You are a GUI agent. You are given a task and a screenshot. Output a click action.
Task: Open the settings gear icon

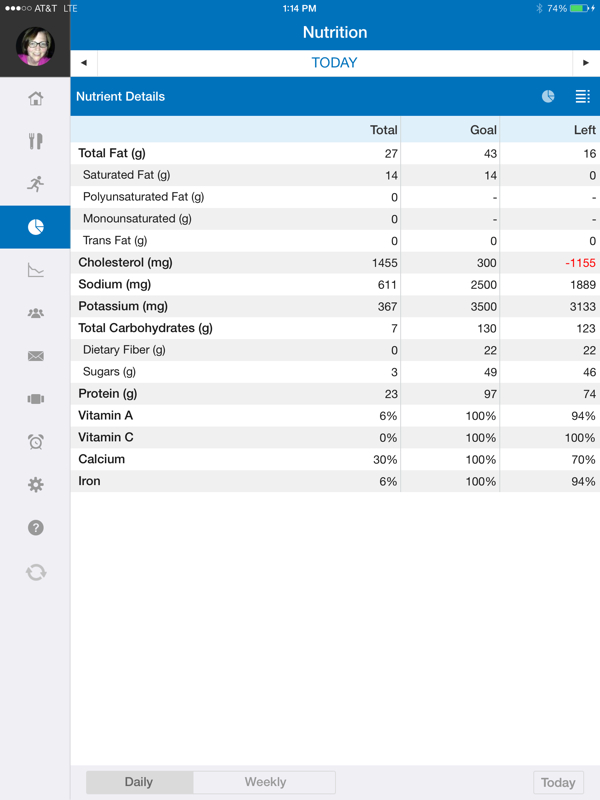click(x=35, y=485)
